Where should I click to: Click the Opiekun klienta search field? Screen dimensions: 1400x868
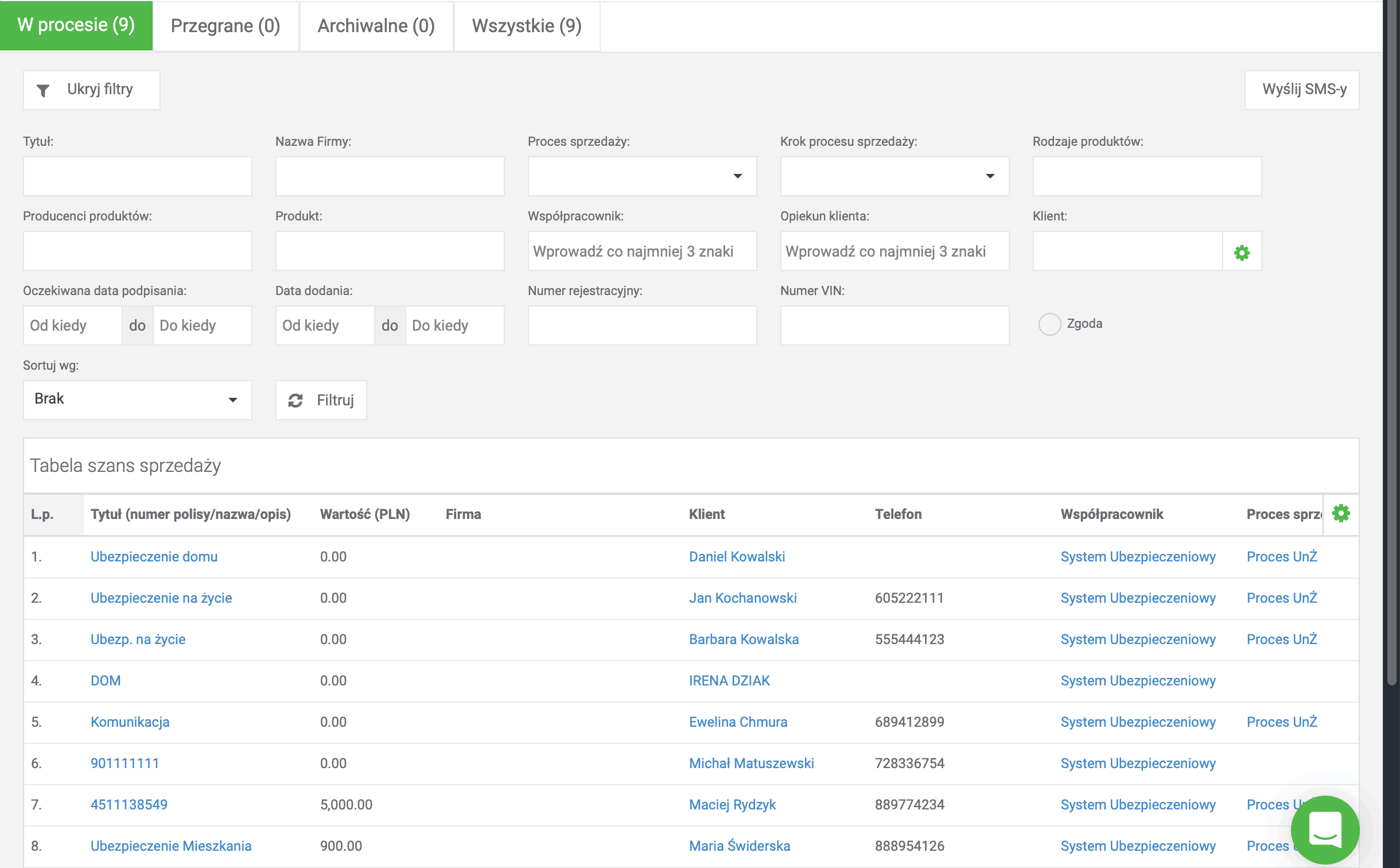pos(895,251)
